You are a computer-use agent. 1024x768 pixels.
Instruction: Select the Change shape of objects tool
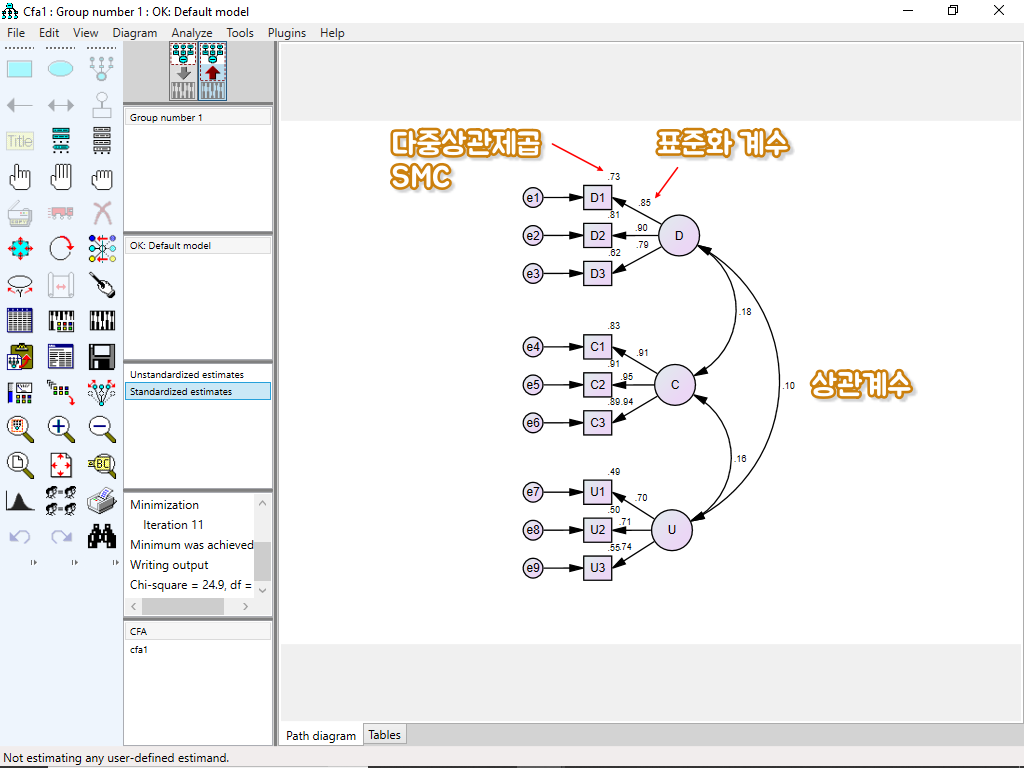click(x=20, y=249)
